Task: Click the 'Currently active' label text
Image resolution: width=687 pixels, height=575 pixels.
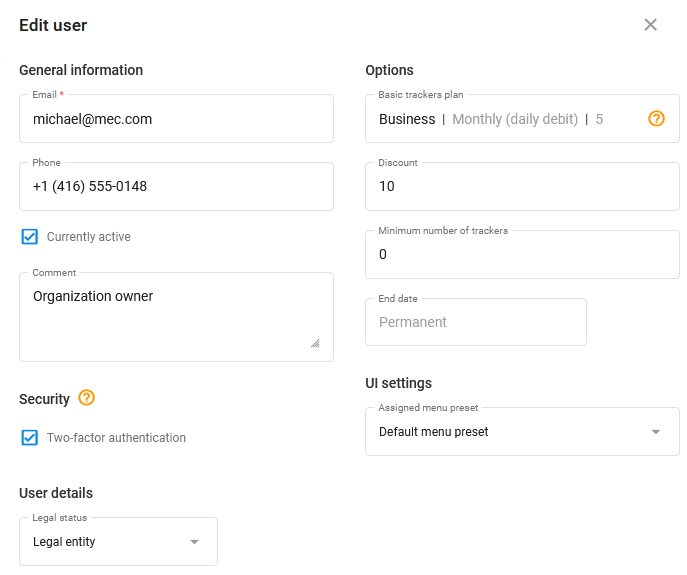Action: coord(89,237)
